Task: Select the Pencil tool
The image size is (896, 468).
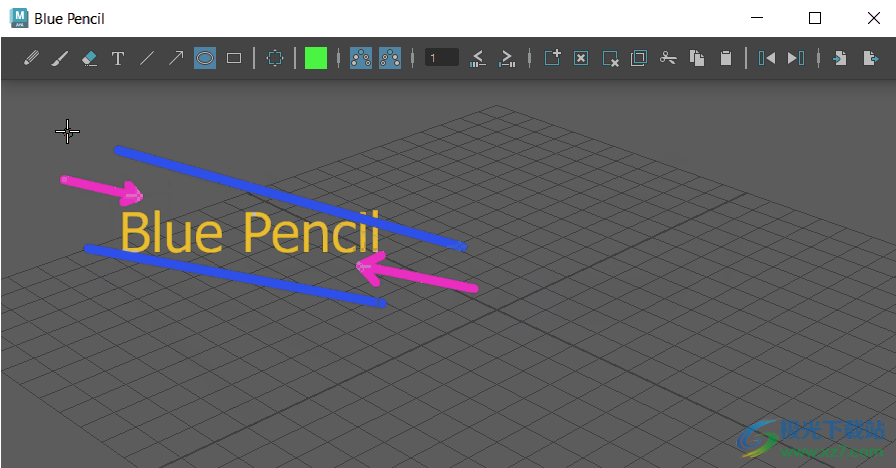Action: [x=31, y=58]
